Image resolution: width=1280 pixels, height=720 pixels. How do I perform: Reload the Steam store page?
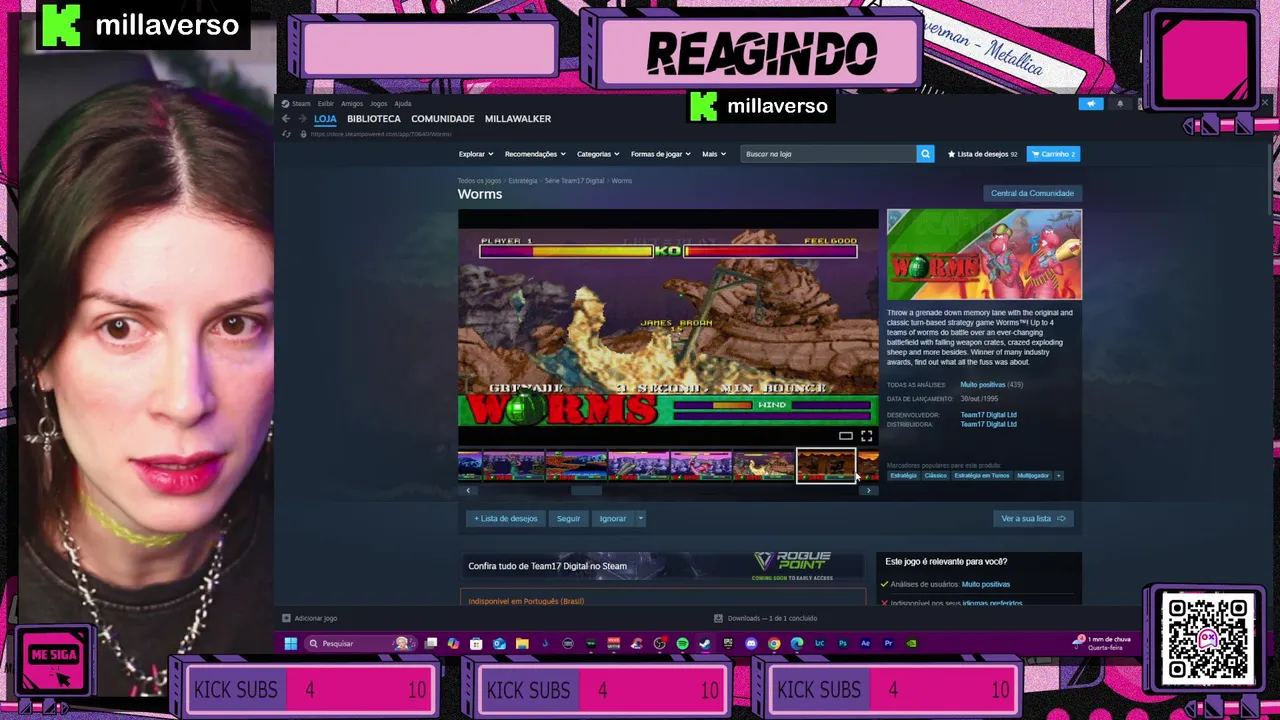coord(287,134)
